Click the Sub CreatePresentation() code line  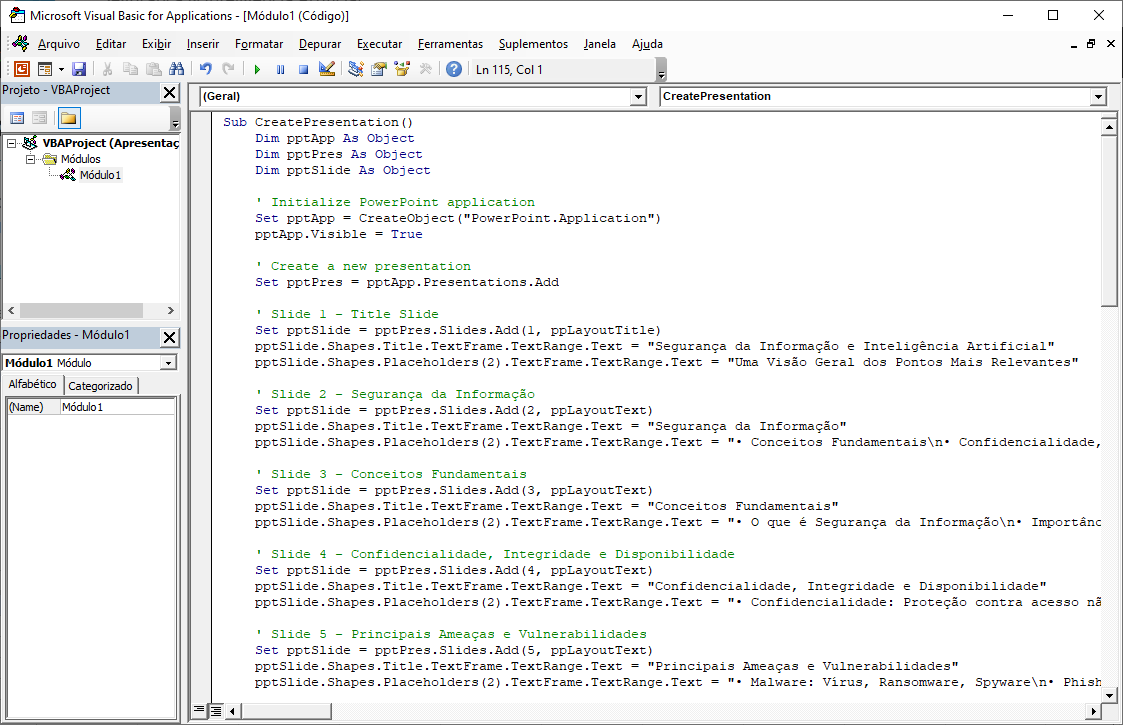pyautogui.click(x=318, y=123)
